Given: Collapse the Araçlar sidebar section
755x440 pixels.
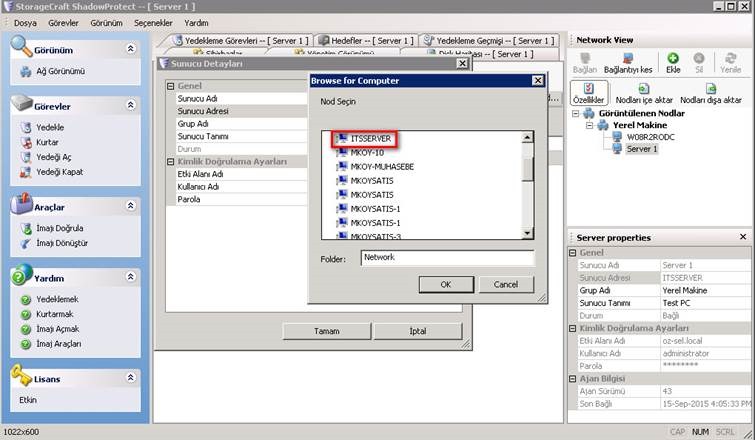Looking at the screenshot, I should 130,206.
